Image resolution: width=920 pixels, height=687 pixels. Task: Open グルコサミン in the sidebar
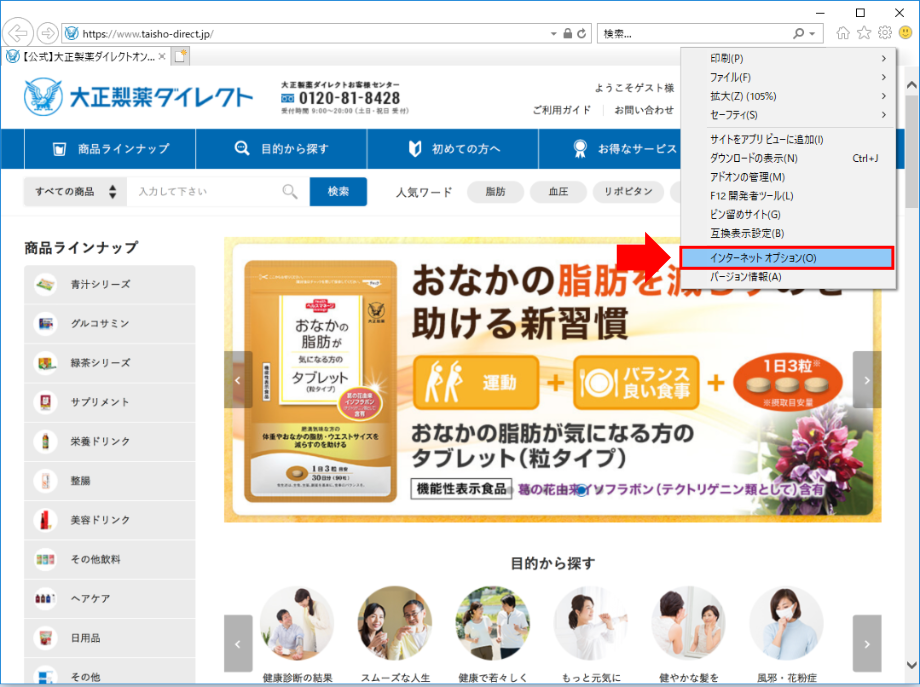pos(110,324)
